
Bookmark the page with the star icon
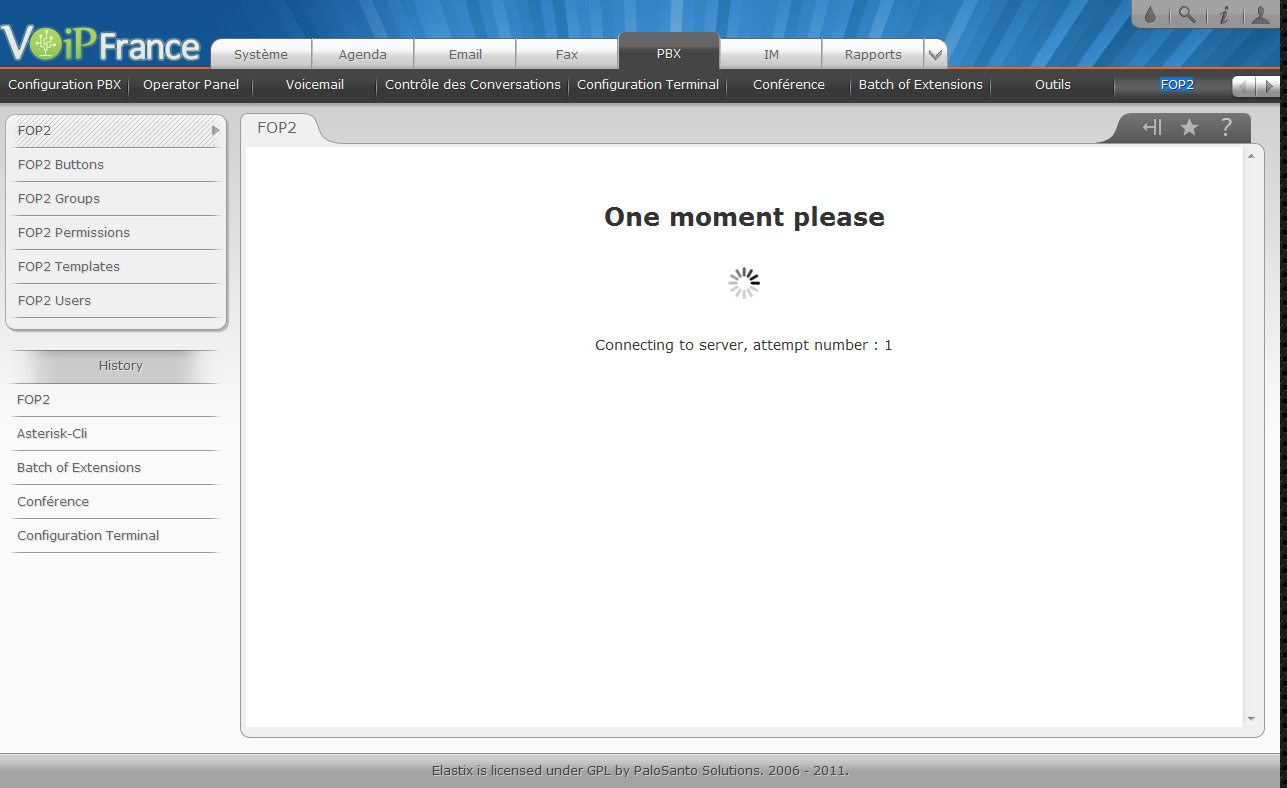(x=1189, y=127)
